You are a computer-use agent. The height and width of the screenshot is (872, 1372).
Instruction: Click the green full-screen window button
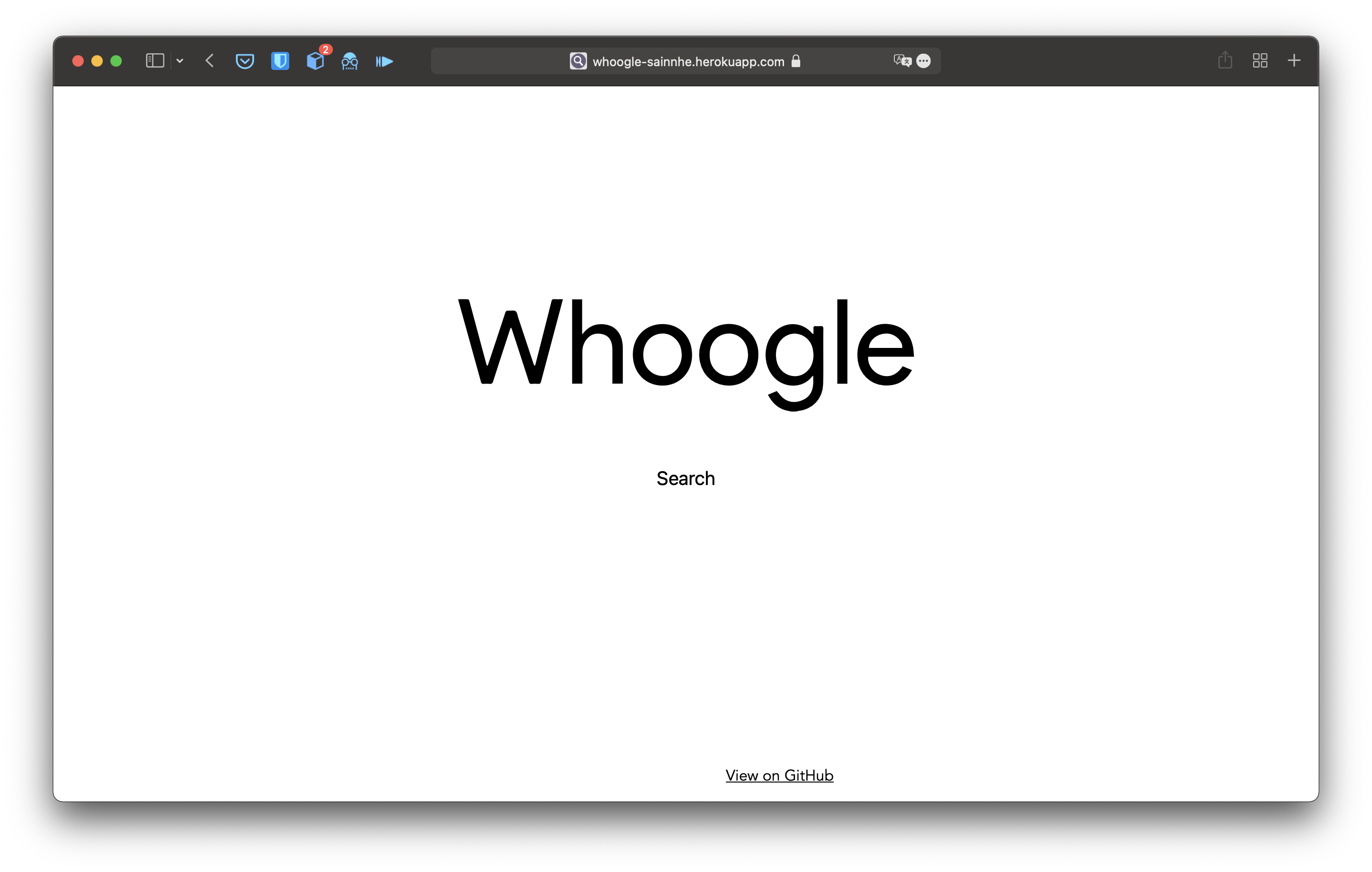click(x=116, y=61)
